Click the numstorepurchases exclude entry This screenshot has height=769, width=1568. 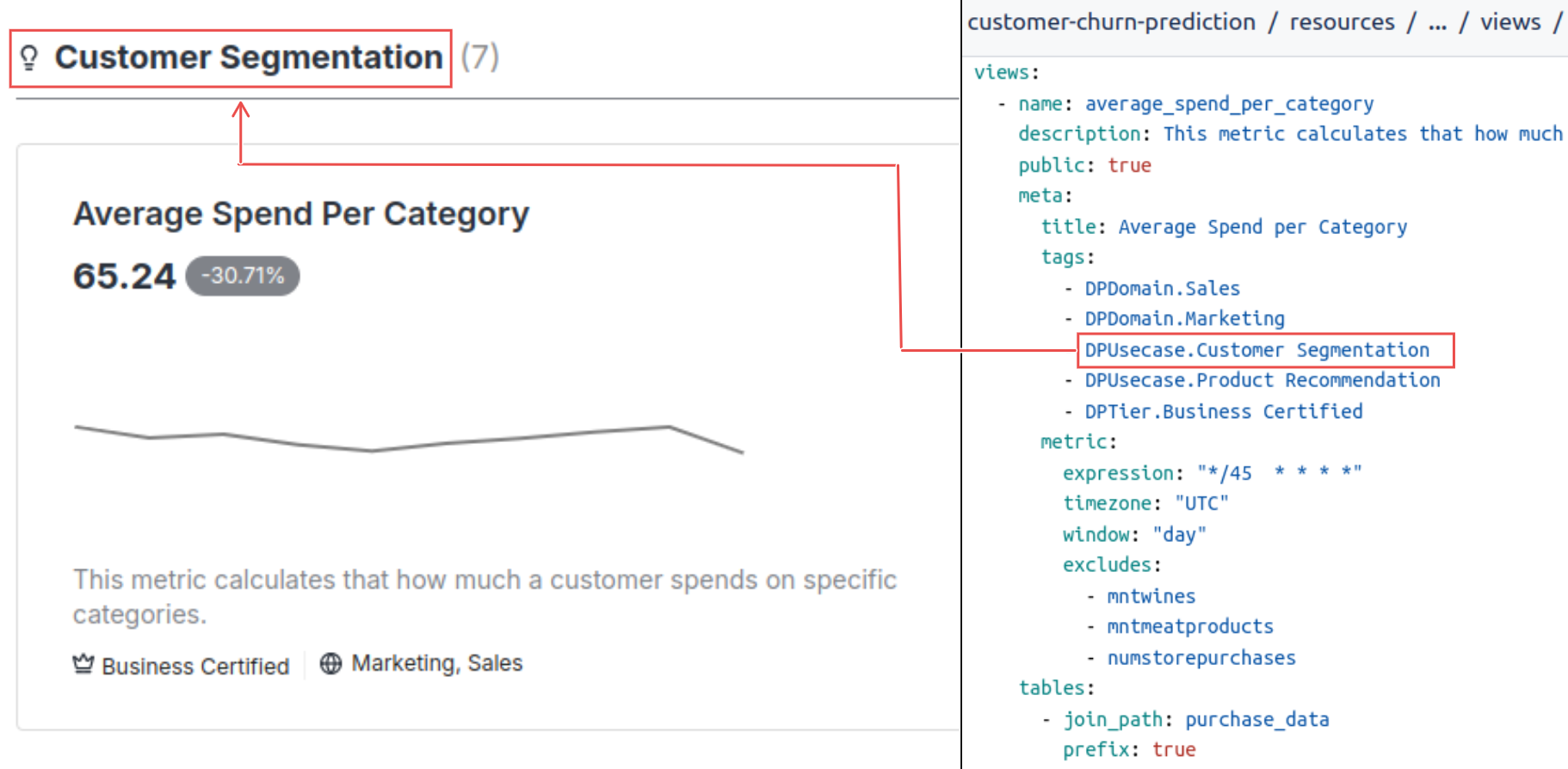pyautogui.click(x=1201, y=658)
